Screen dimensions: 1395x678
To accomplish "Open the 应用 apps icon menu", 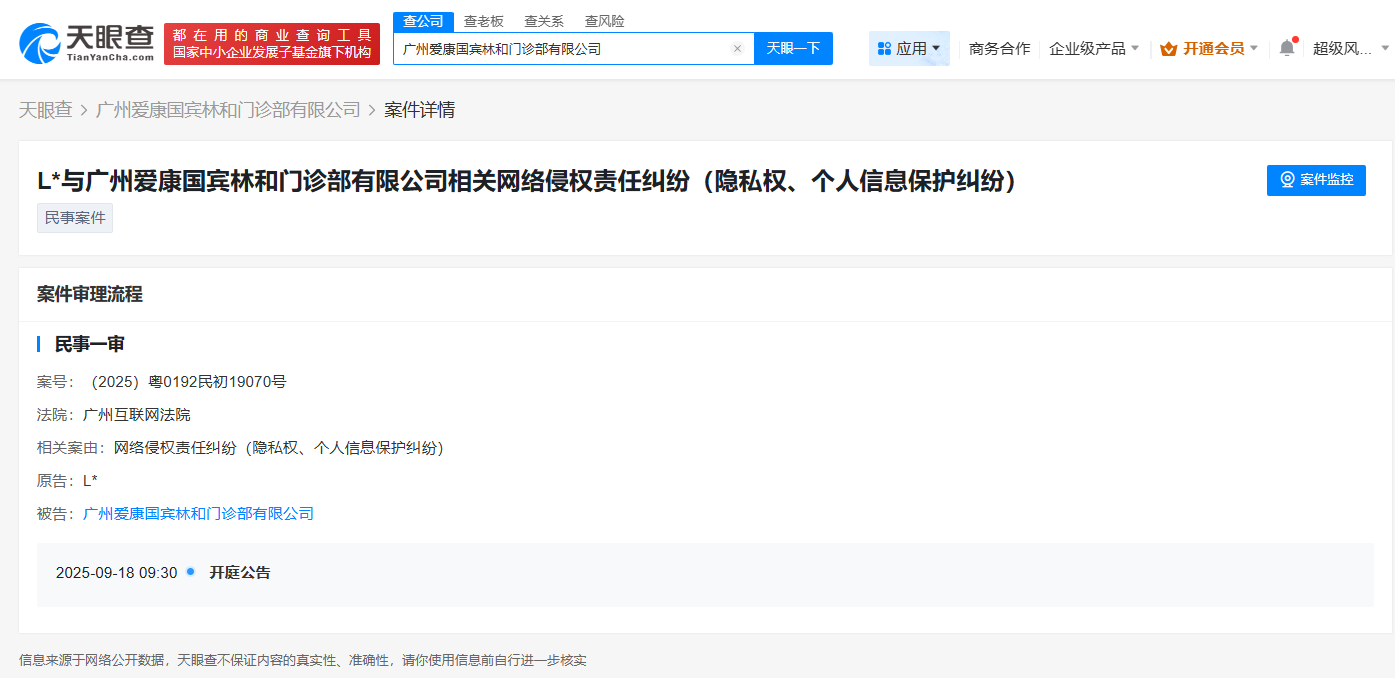I will (x=884, y=48).
